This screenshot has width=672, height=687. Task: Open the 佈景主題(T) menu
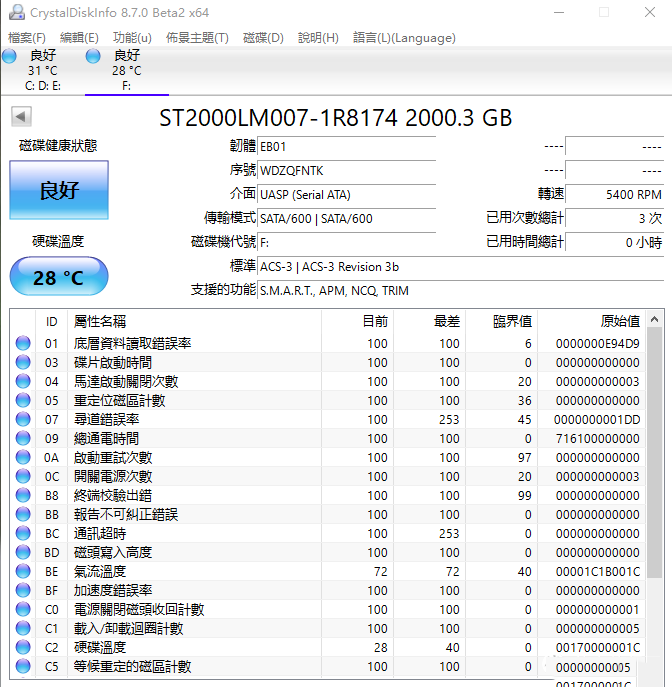click(x=197, y=38)
